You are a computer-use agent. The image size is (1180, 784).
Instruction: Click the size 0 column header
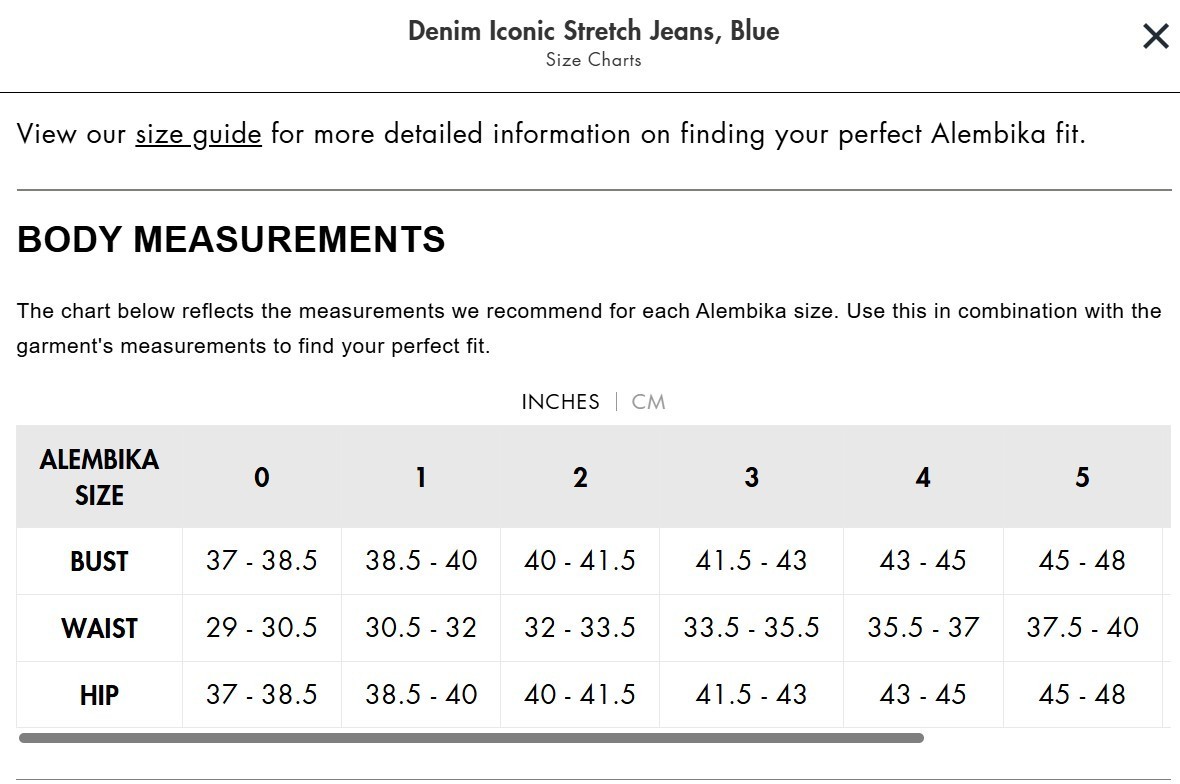click(261, 478)
